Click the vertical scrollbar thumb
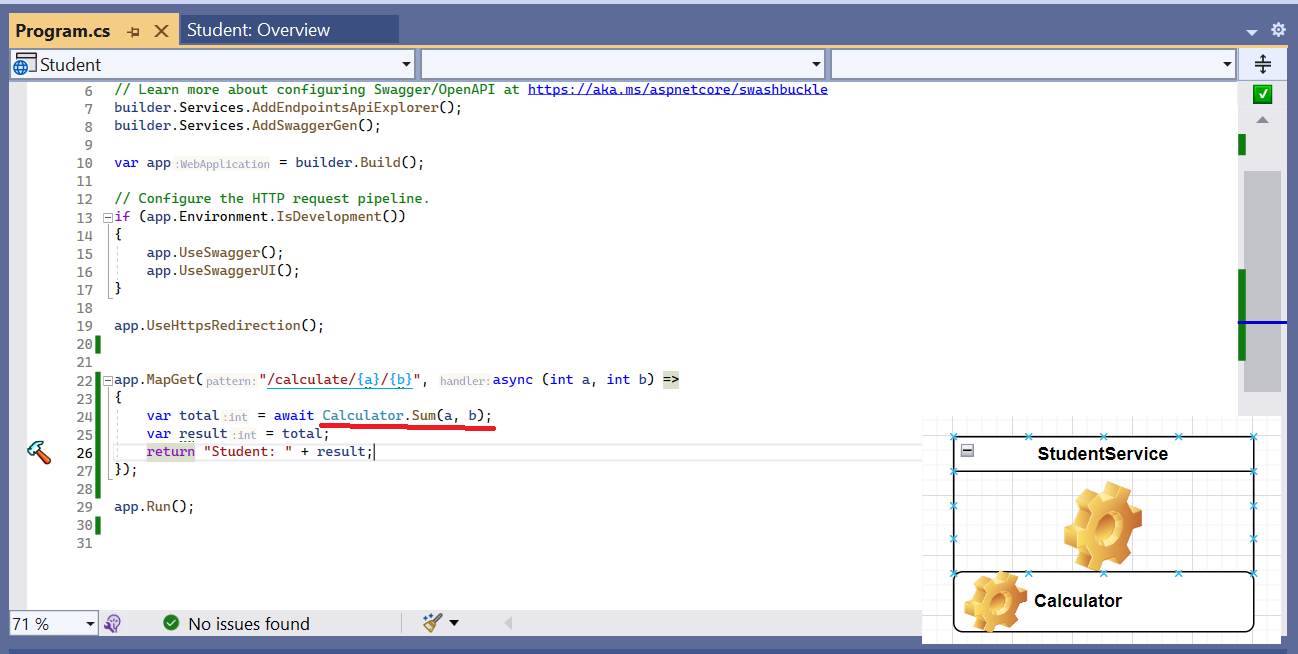Screen dimensions: 1298x654 pyautogui.click(x=1262, y=280)
